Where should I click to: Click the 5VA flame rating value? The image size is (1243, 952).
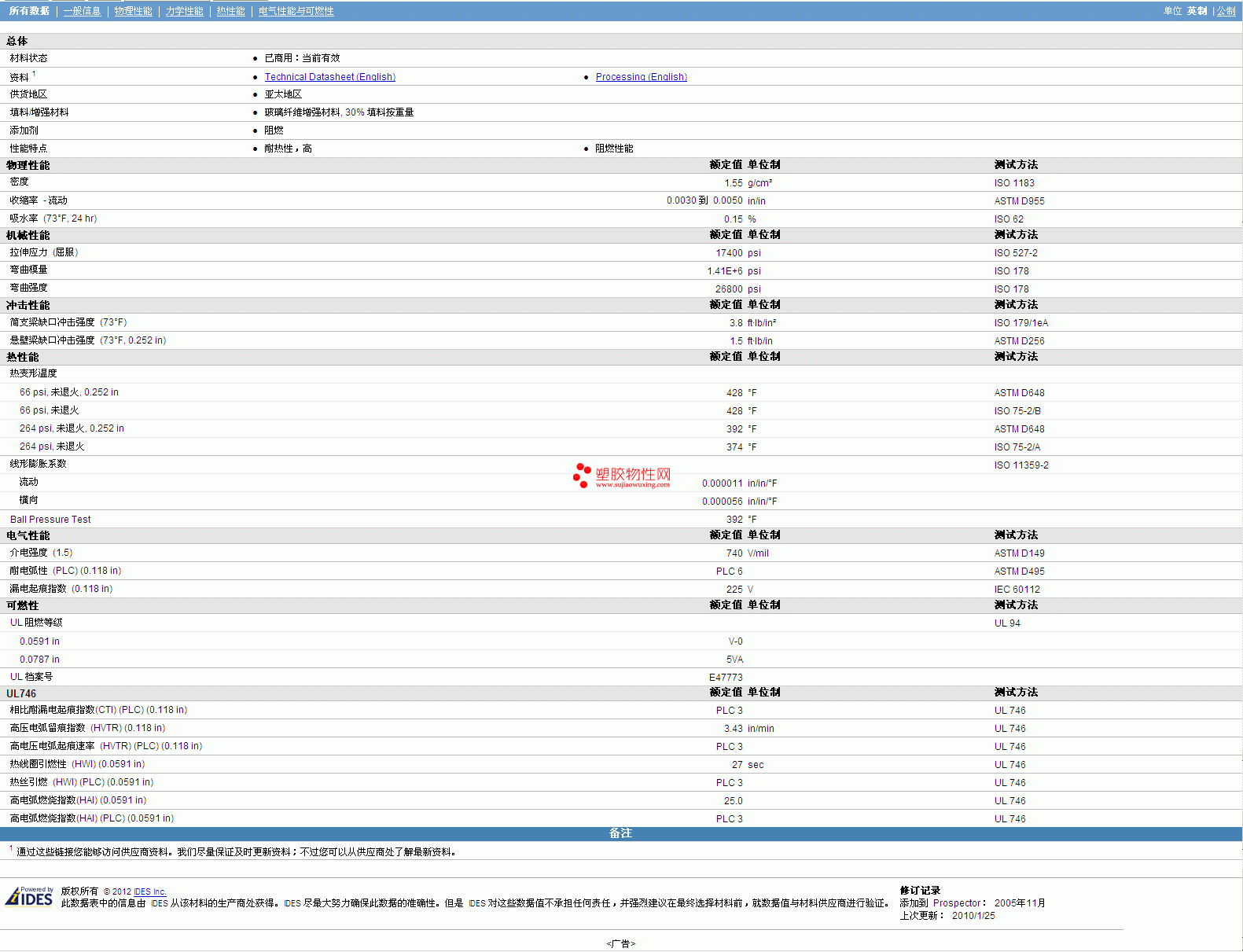tap(735, 660)
